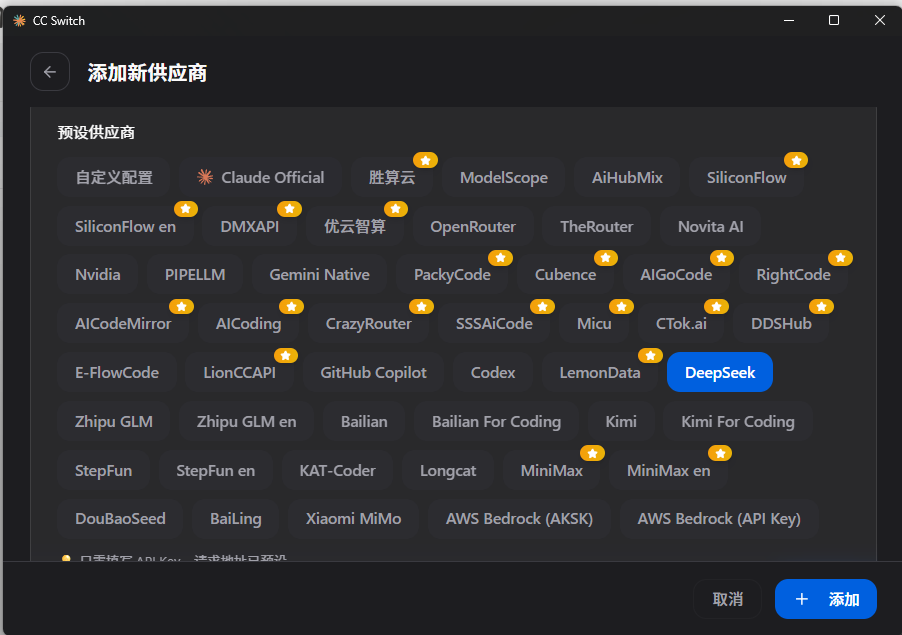Select TheRouter provider

597,226
